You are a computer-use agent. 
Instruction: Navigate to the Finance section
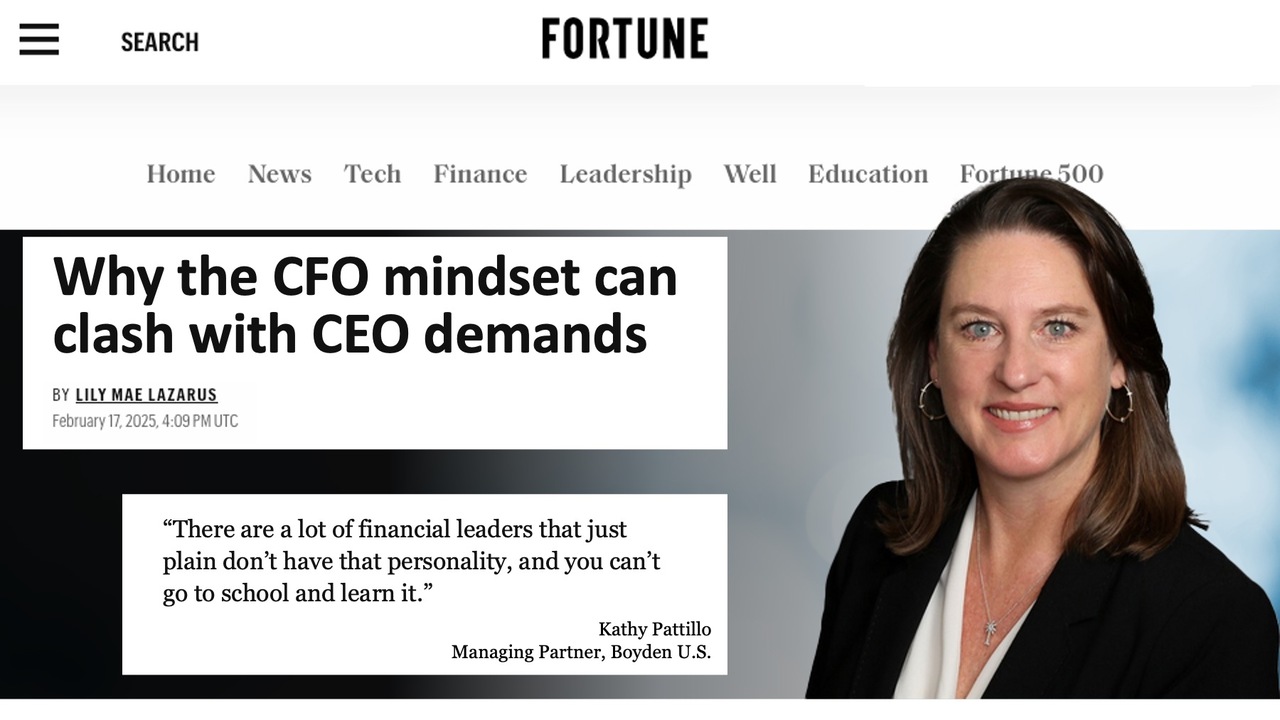(480, 174)
